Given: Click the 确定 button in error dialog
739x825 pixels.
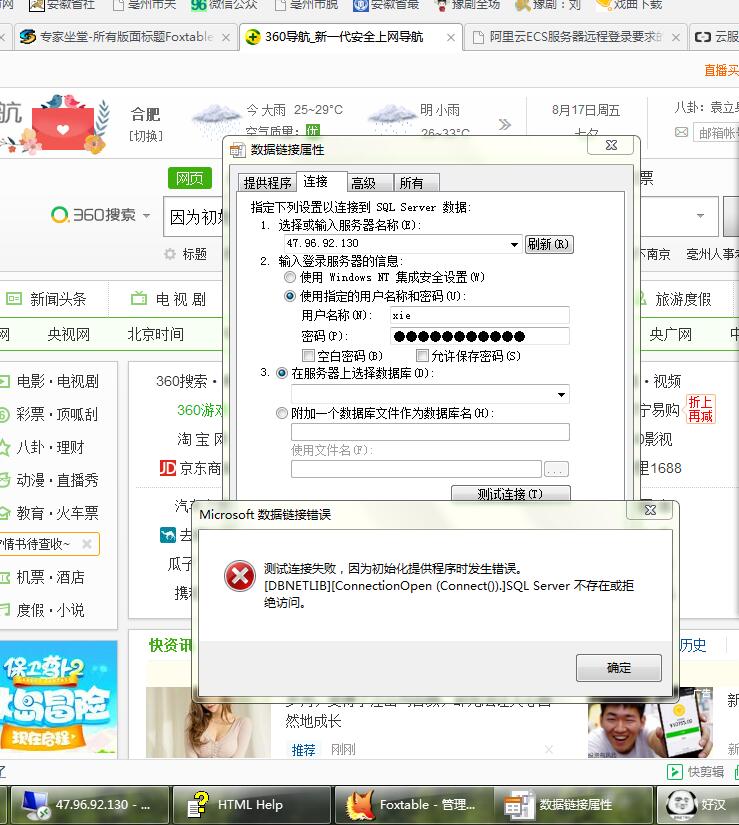Looking at the screenshot, I should click(618, 668).
